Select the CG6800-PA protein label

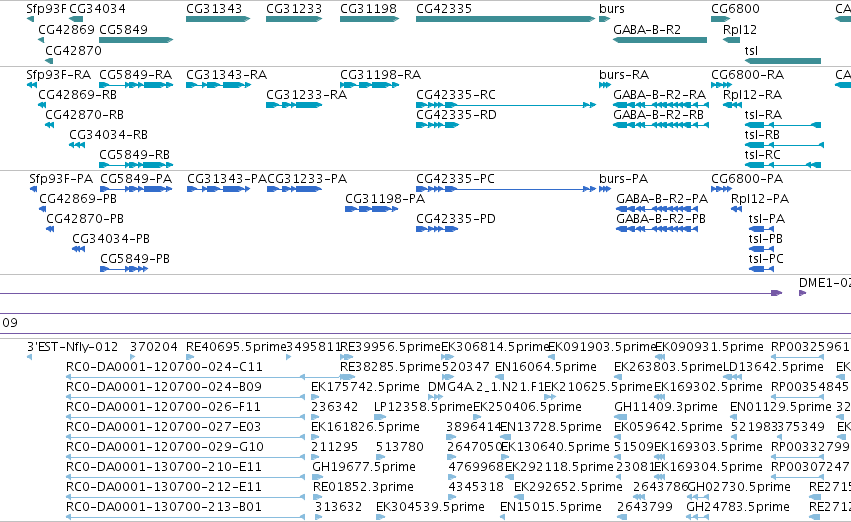click(747, 179)
